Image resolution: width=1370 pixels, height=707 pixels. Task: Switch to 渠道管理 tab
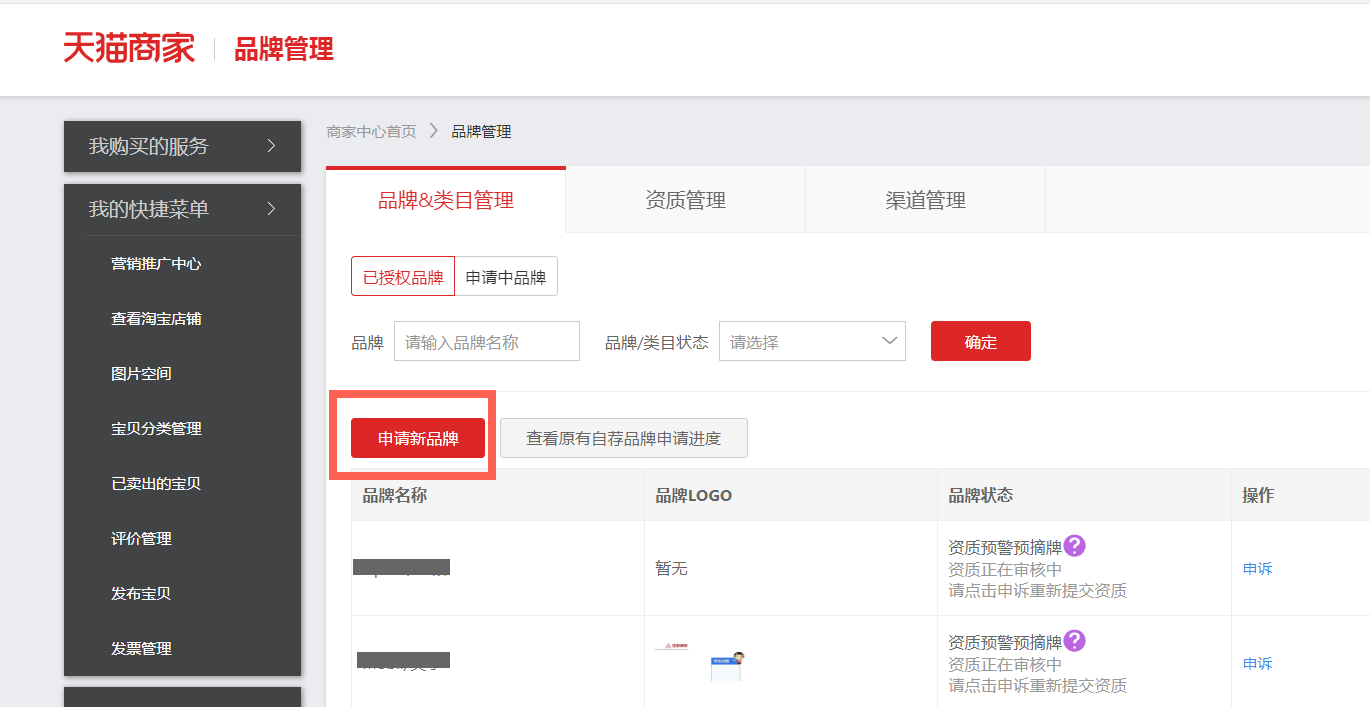926,200
